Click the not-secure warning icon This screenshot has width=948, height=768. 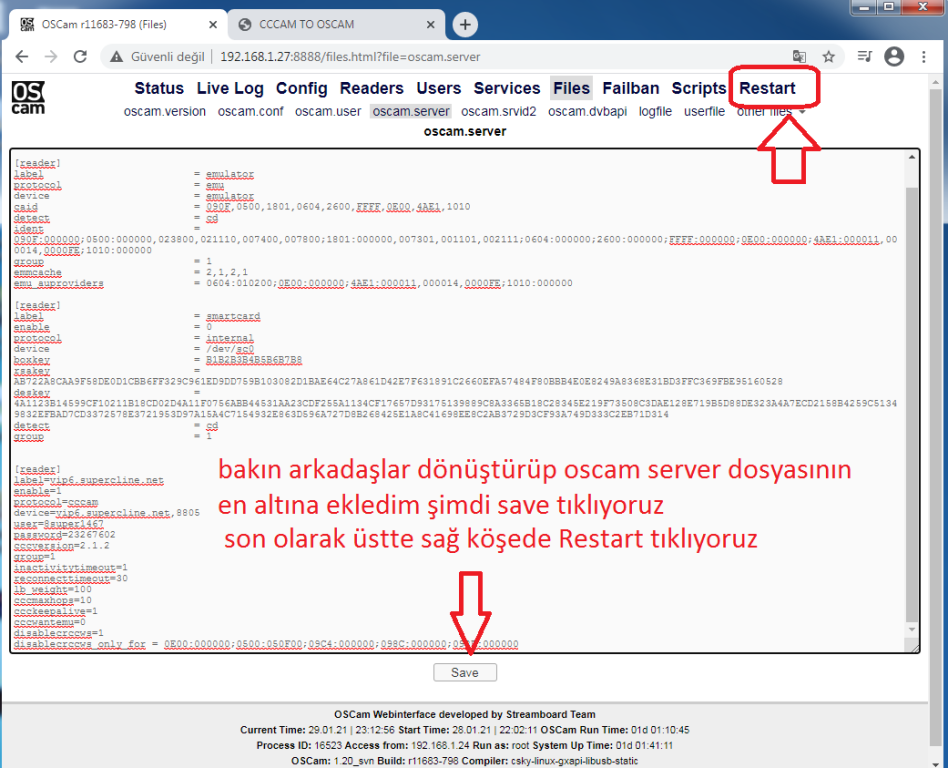tap(116, 57)
